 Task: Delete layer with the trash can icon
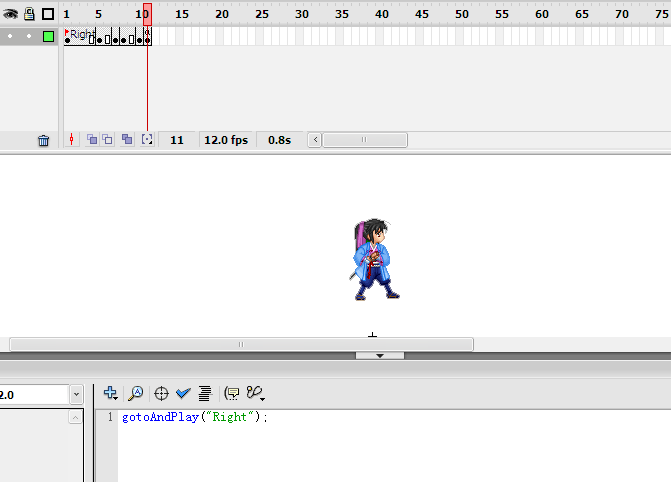[43, 140]
